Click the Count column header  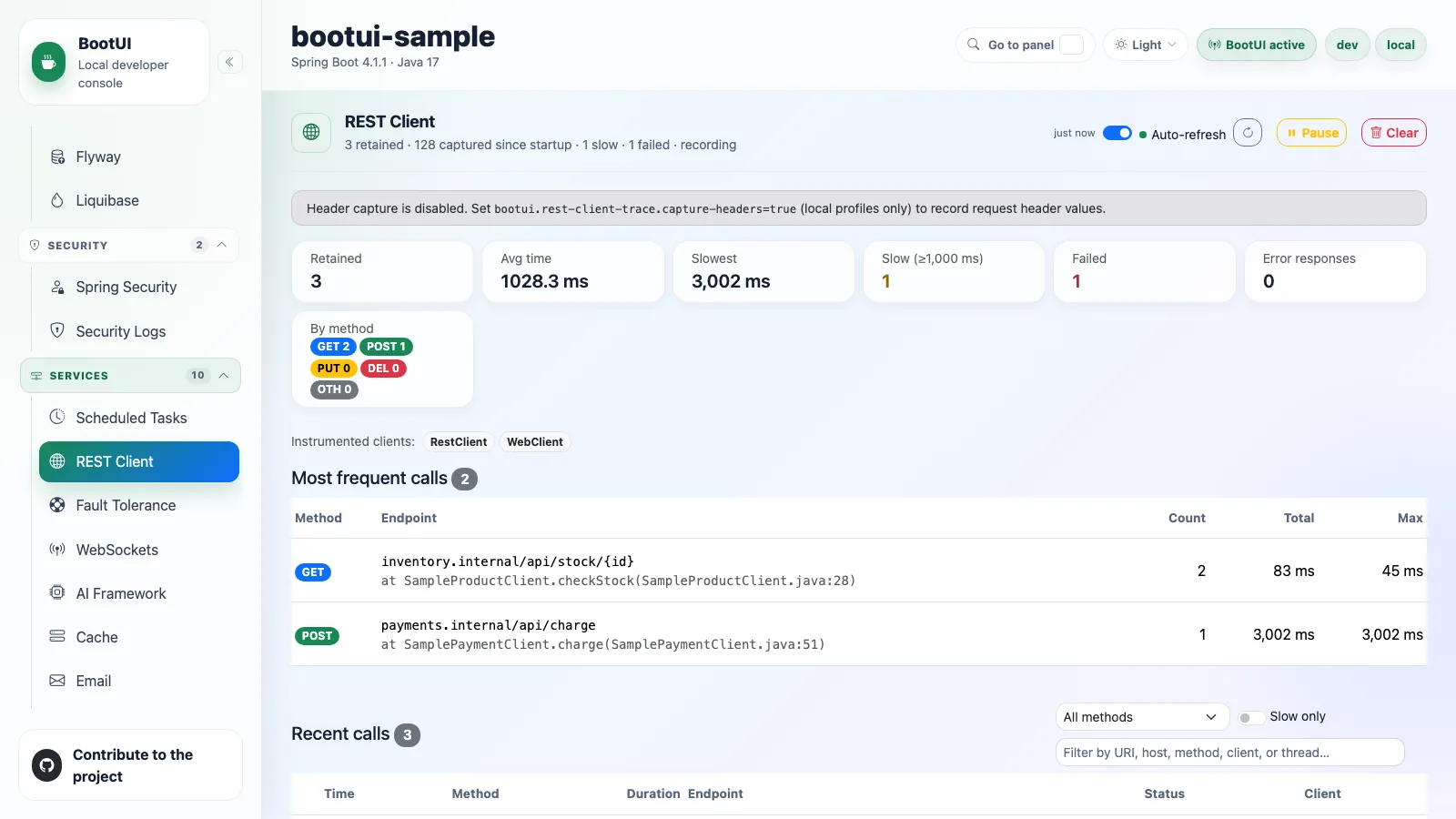pos(1187,518)
